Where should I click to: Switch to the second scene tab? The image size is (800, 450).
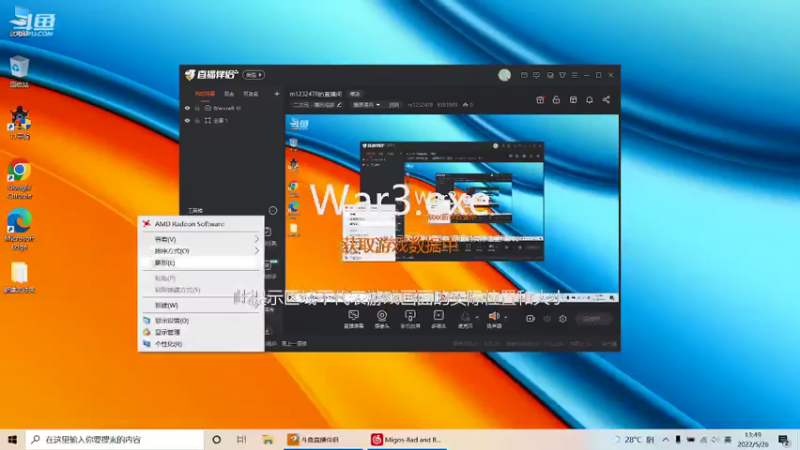229,94
